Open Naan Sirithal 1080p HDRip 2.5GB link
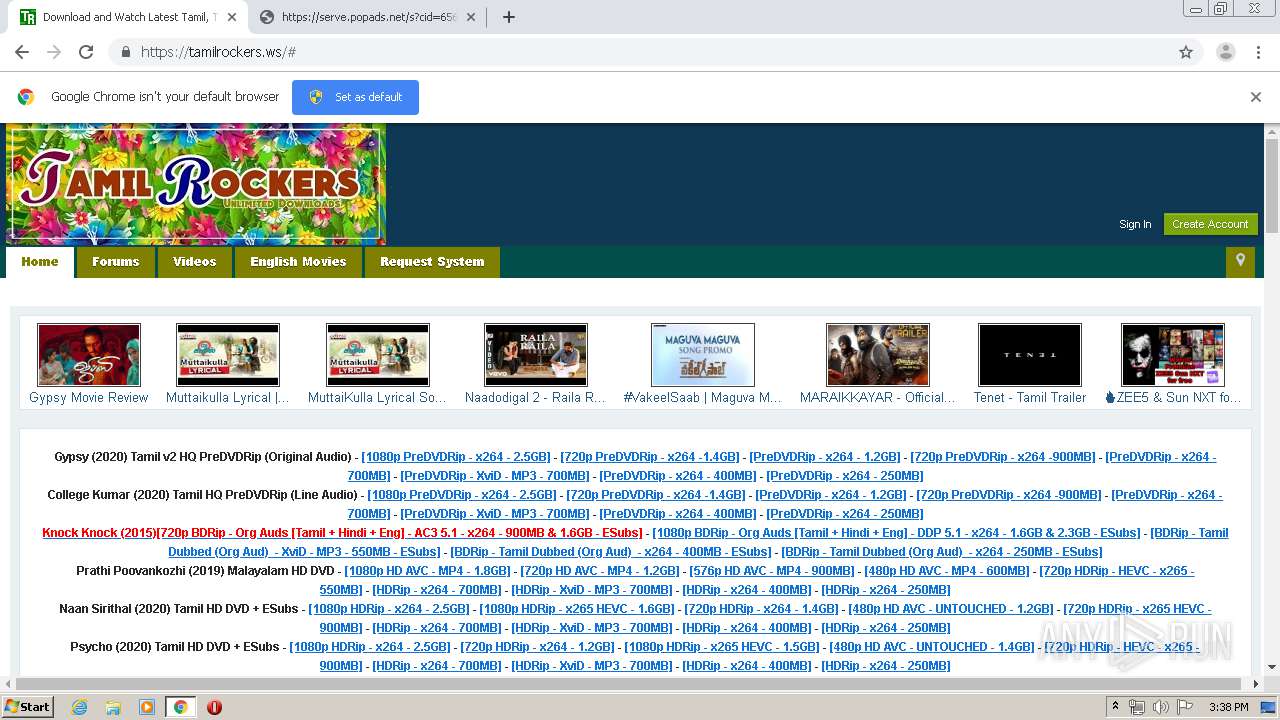The image size is (1280, 720). pos(389,609)
